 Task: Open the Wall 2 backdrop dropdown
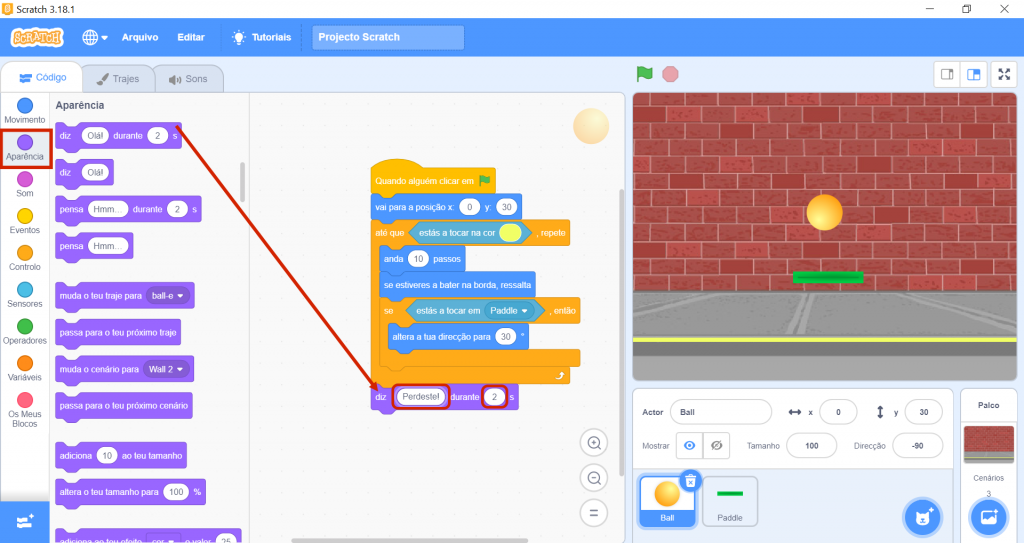coord(166,369)
